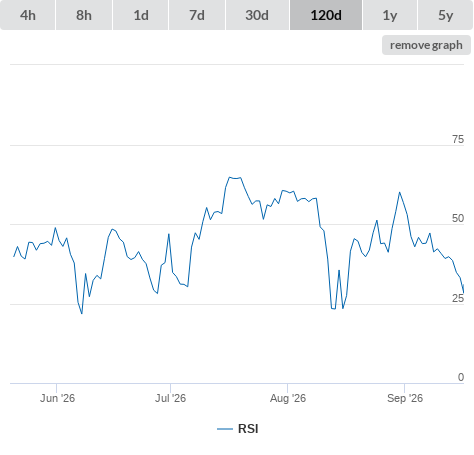Show the 1y time range
The width and height of the screenshot is (474, 455).
coord(390,15)
